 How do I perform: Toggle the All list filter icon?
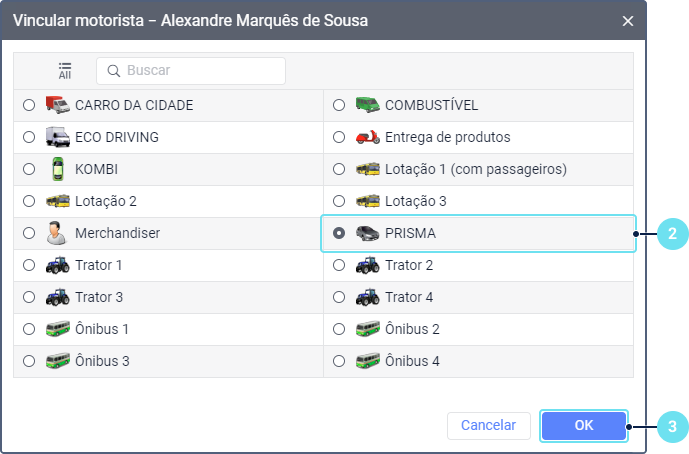point(65,70)
